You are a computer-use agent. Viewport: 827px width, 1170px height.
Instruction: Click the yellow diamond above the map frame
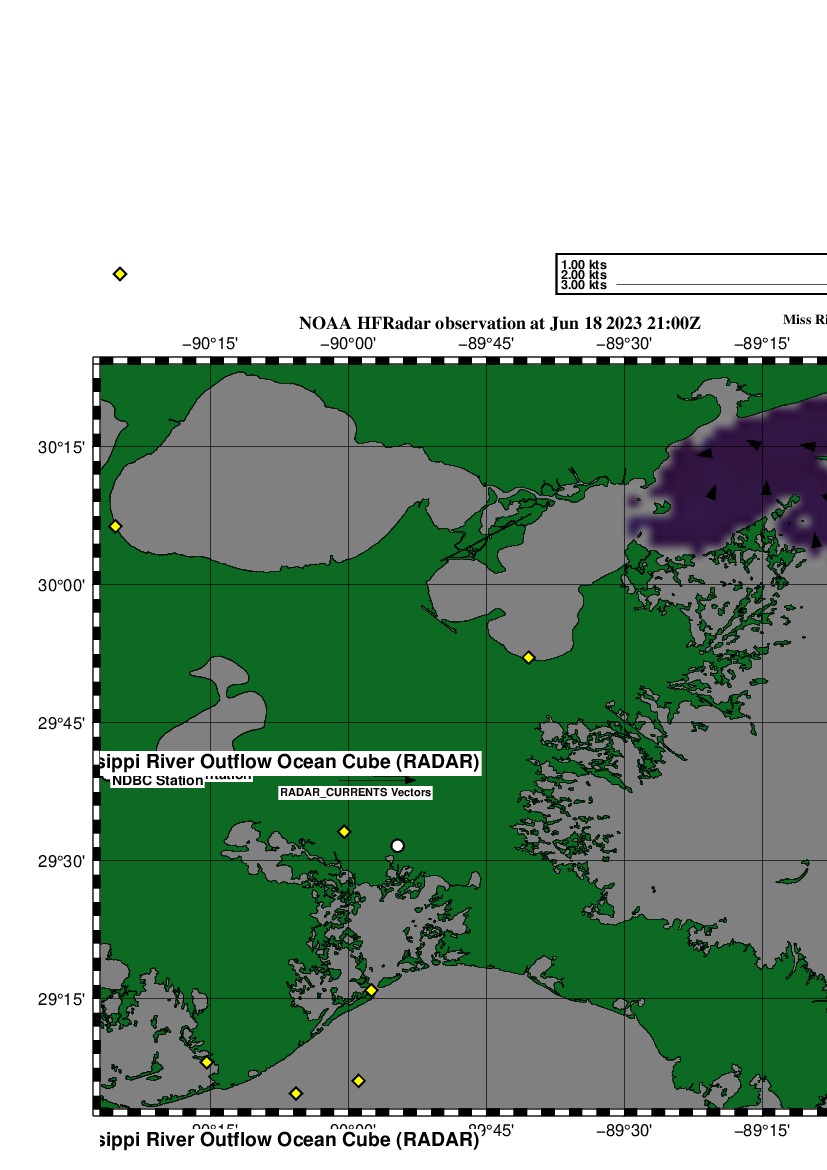tap(120, 274)
